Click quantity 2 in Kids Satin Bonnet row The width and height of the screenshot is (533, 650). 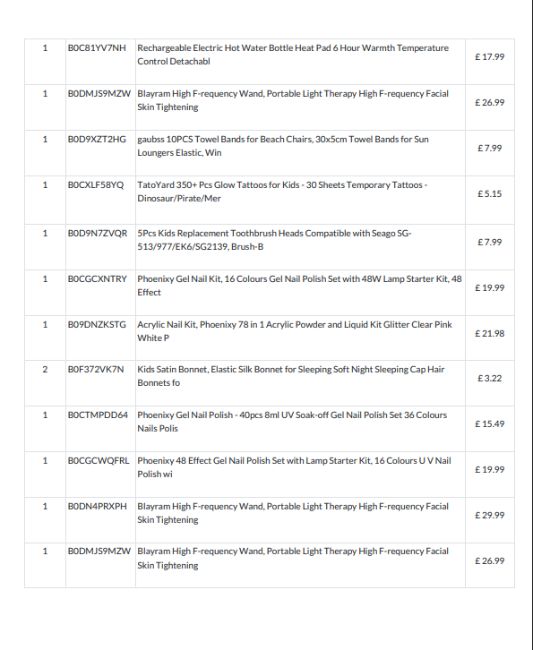point(45,369)
